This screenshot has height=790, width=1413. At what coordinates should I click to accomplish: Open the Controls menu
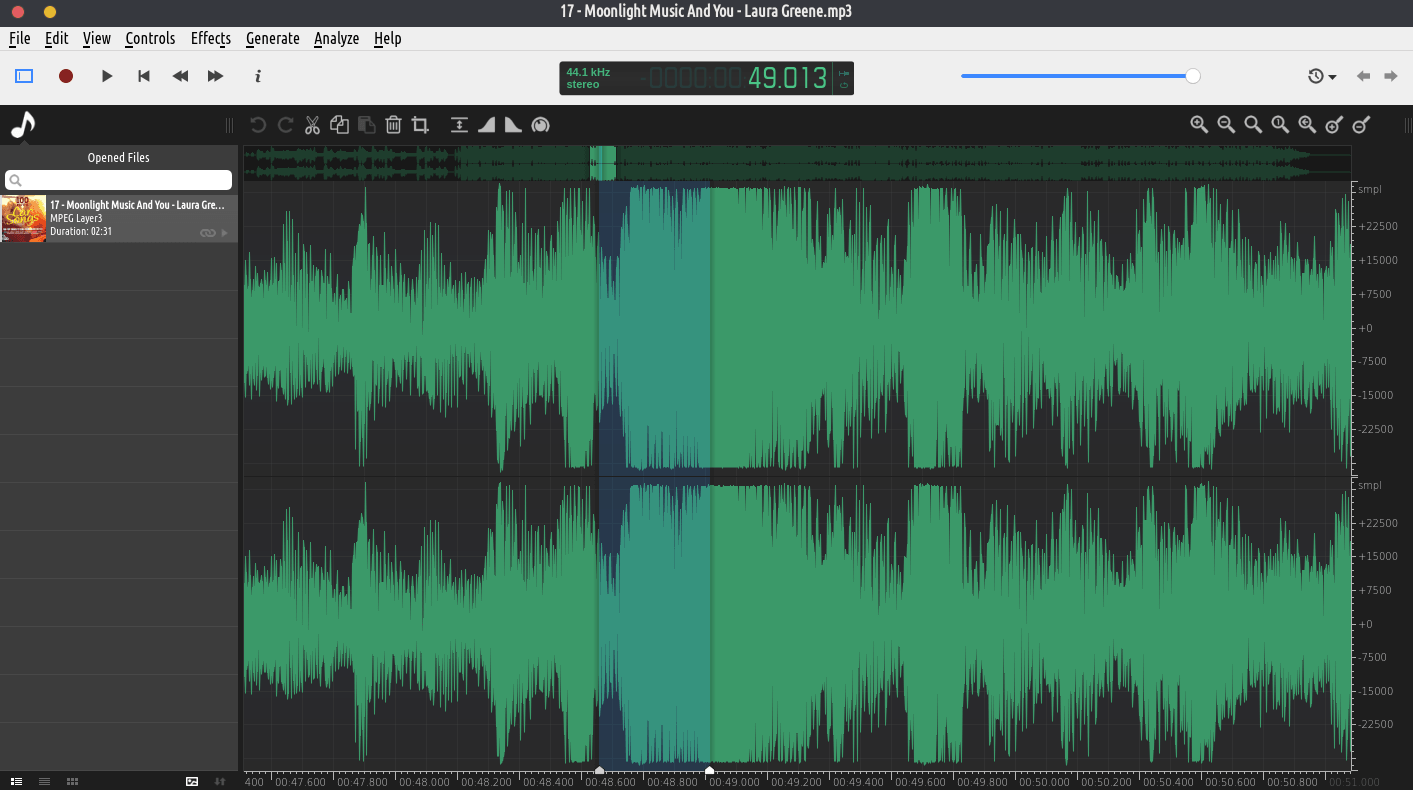click(x=150, y=38)
